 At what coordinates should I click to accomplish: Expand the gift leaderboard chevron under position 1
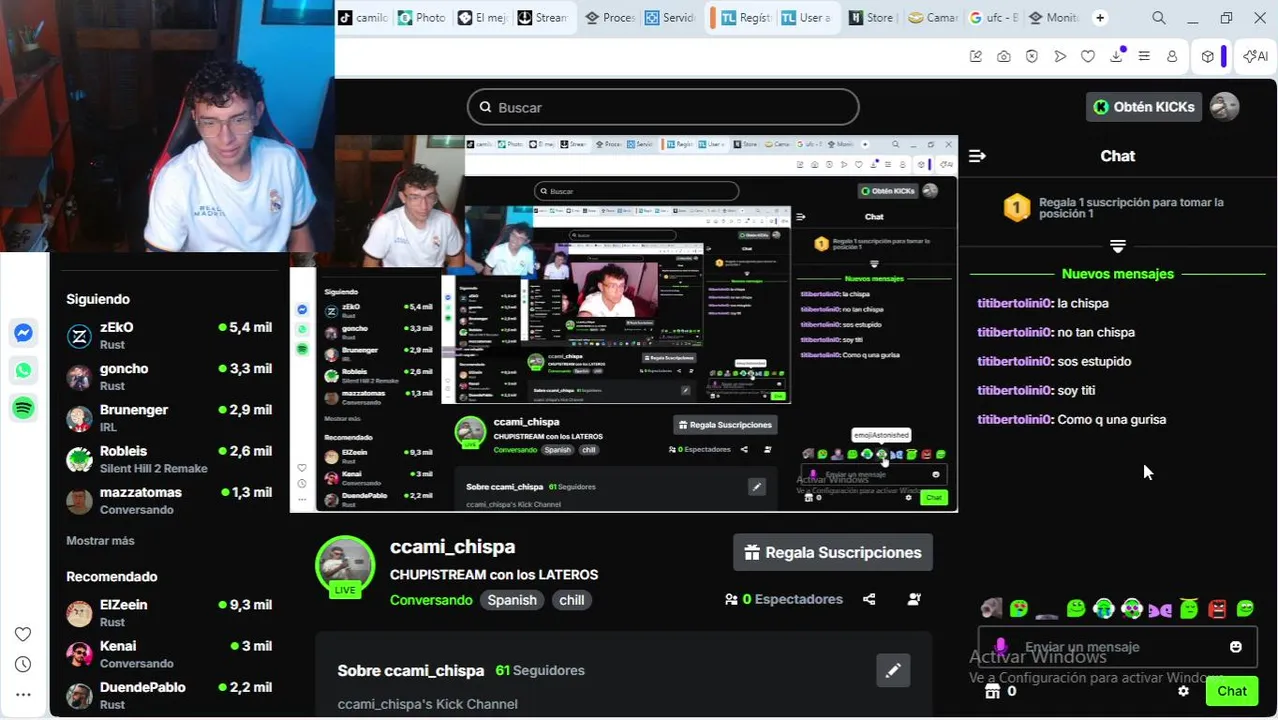[x=1118, y=245]
